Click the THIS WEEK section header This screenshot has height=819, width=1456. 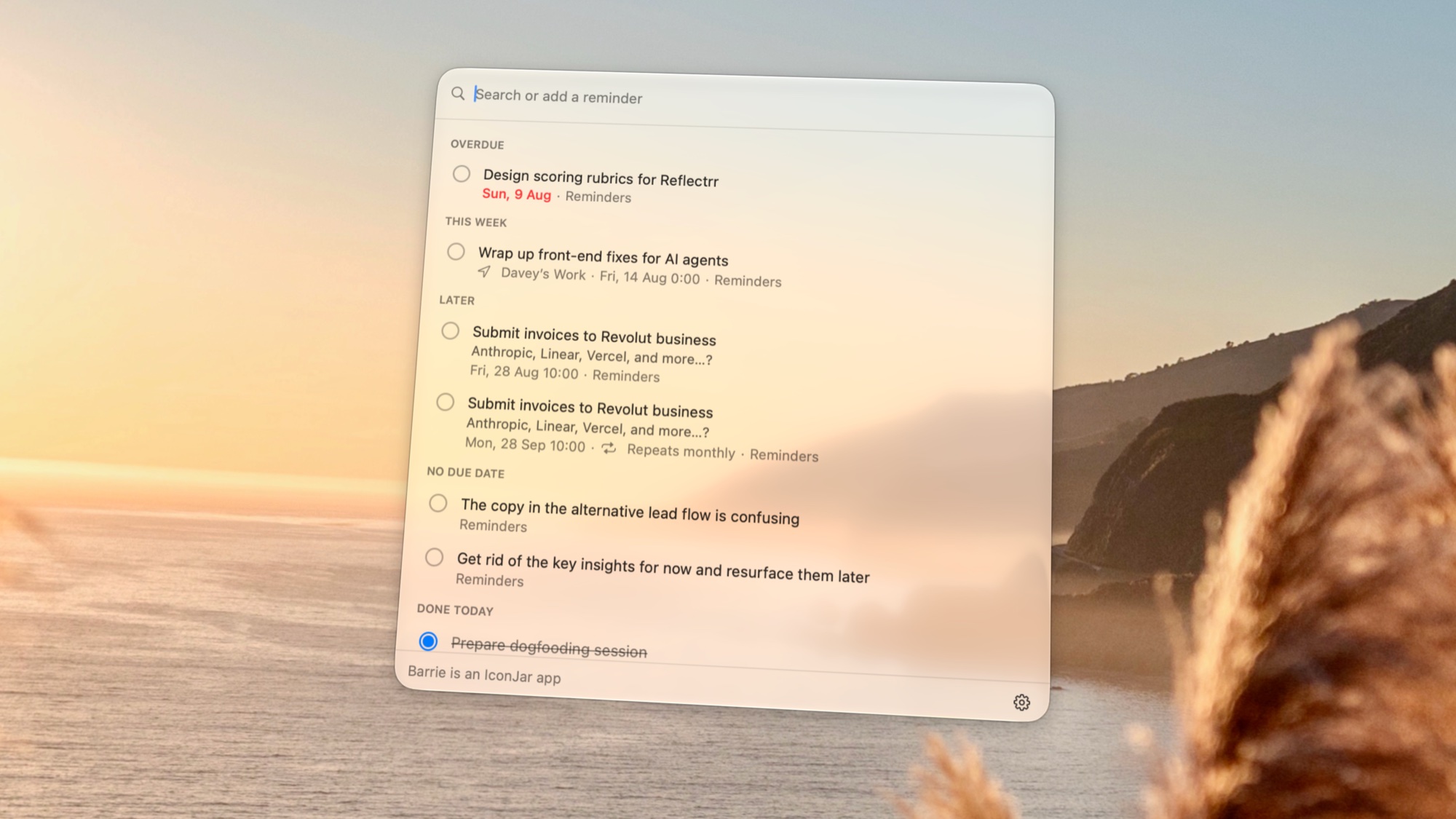[x=476, y=222]
